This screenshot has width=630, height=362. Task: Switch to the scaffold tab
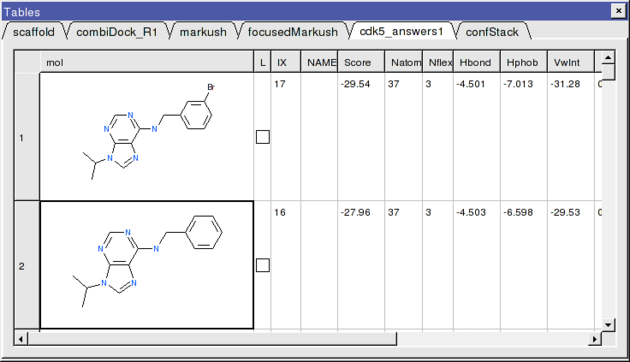point(34,32)
